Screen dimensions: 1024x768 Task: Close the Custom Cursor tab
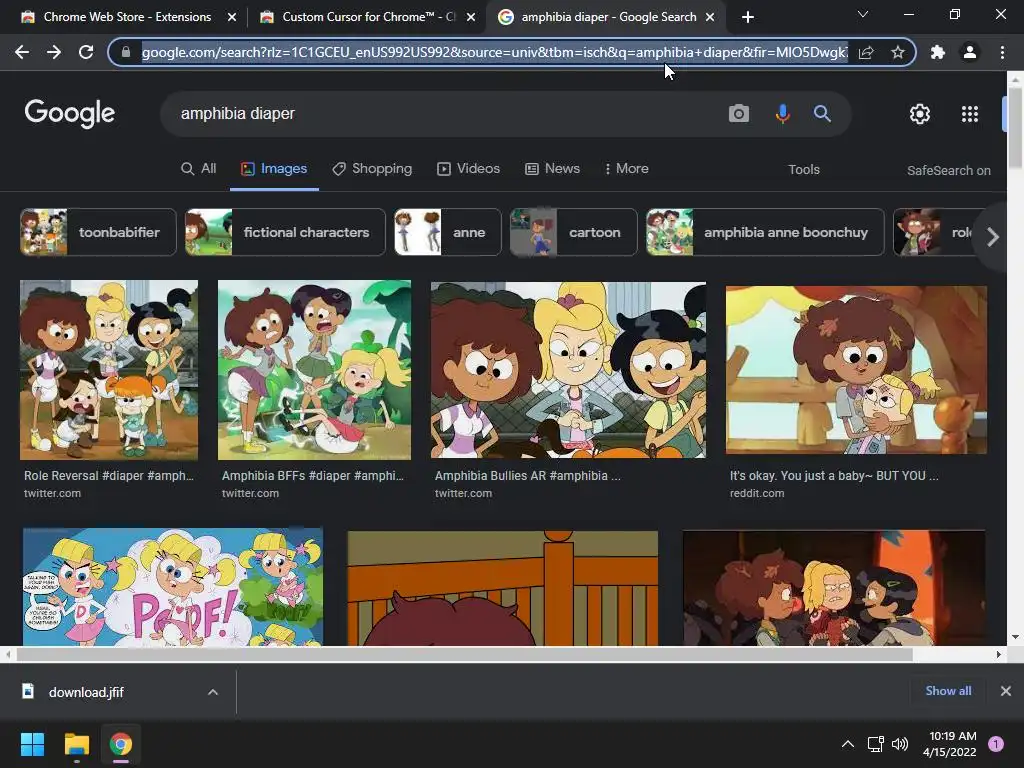tap(471, 17)
